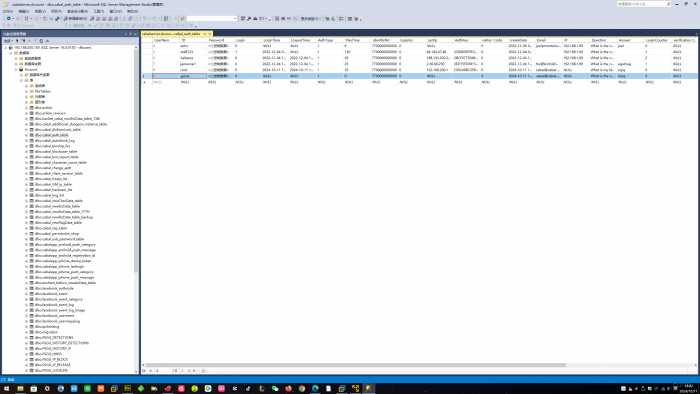
Task: Open the first menu in the menu bar
Action: point(8,11)
